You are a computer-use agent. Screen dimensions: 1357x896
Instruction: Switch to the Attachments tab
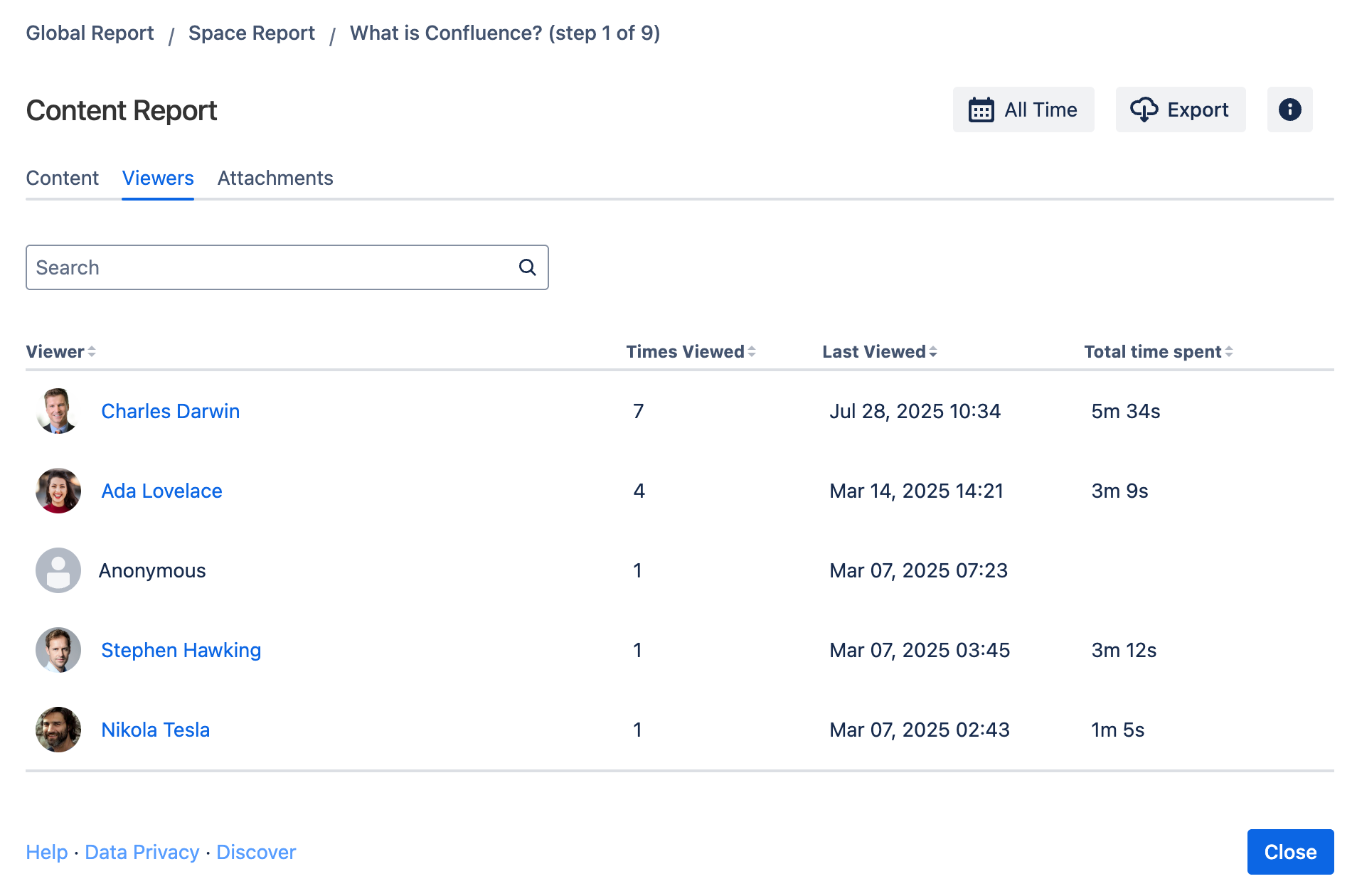(x=275, y=178)
